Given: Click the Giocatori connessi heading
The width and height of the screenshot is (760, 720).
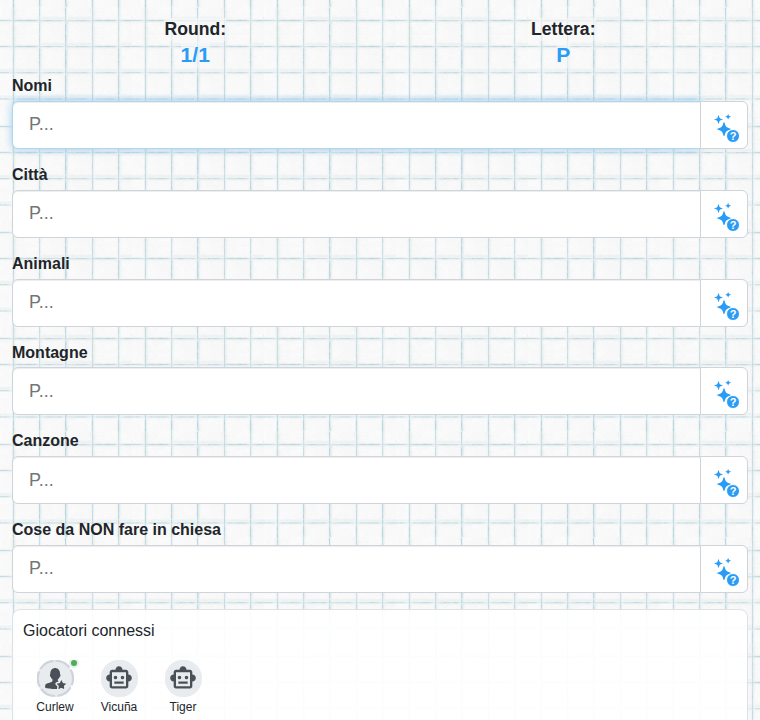Looking at the screenshot, I should tap(89, 630).
